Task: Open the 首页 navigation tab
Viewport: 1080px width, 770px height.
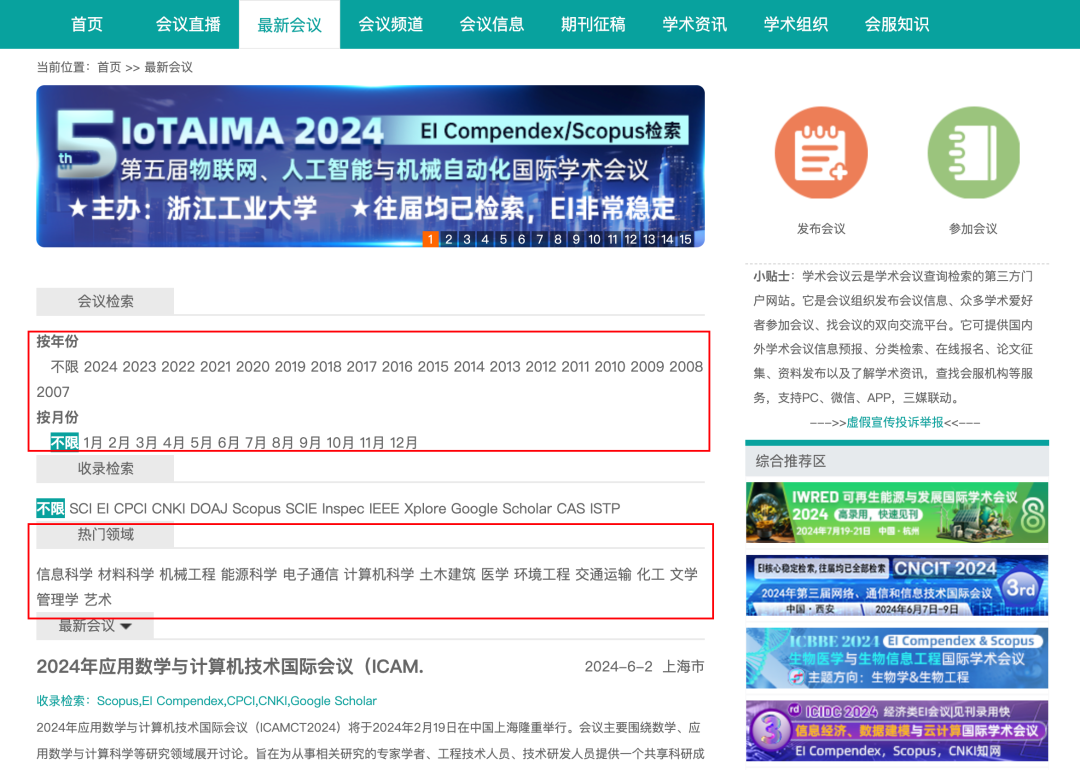Action: click(x=87, y=24)
